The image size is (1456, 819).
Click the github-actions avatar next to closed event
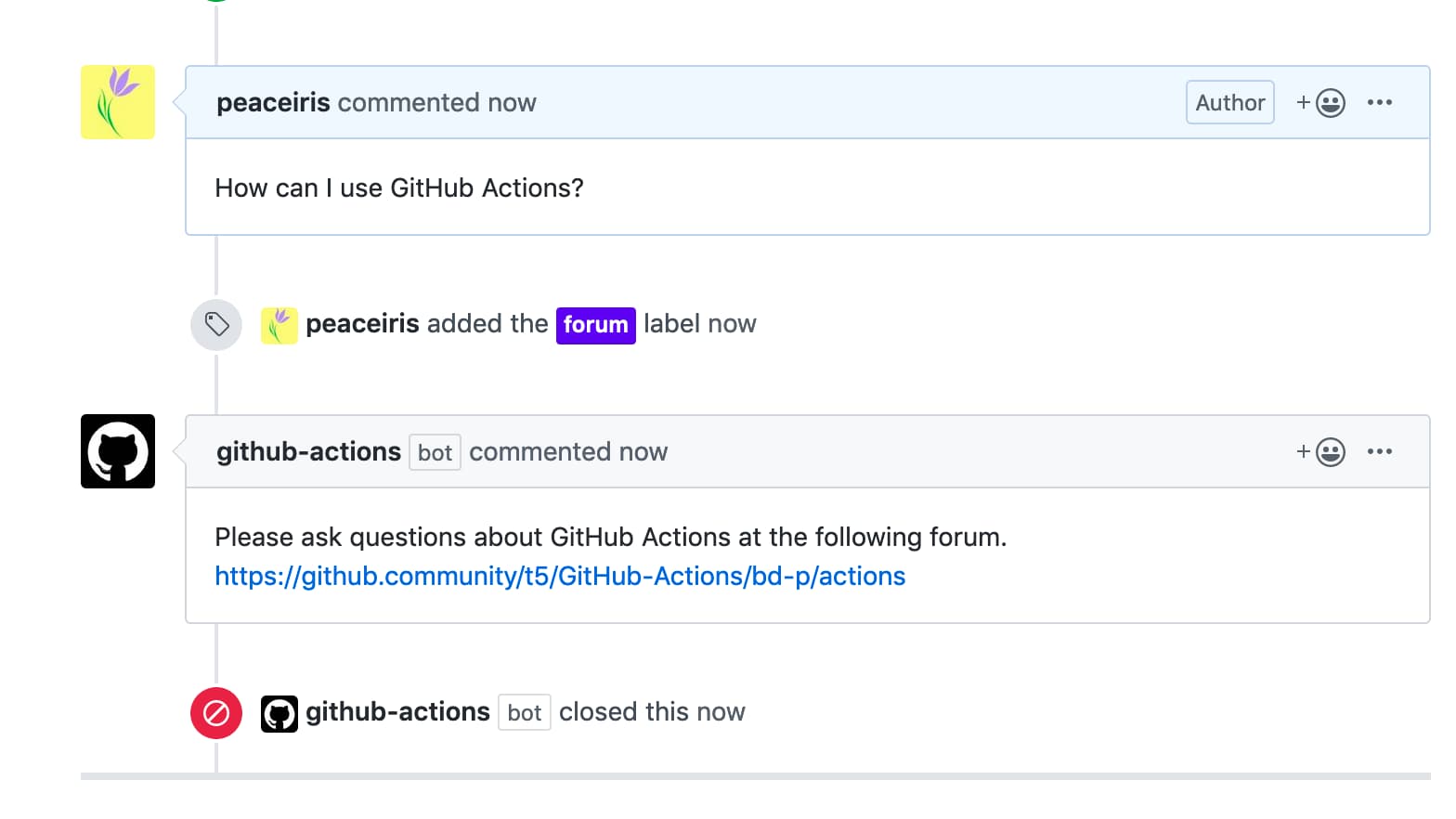[x=279, y=712]
